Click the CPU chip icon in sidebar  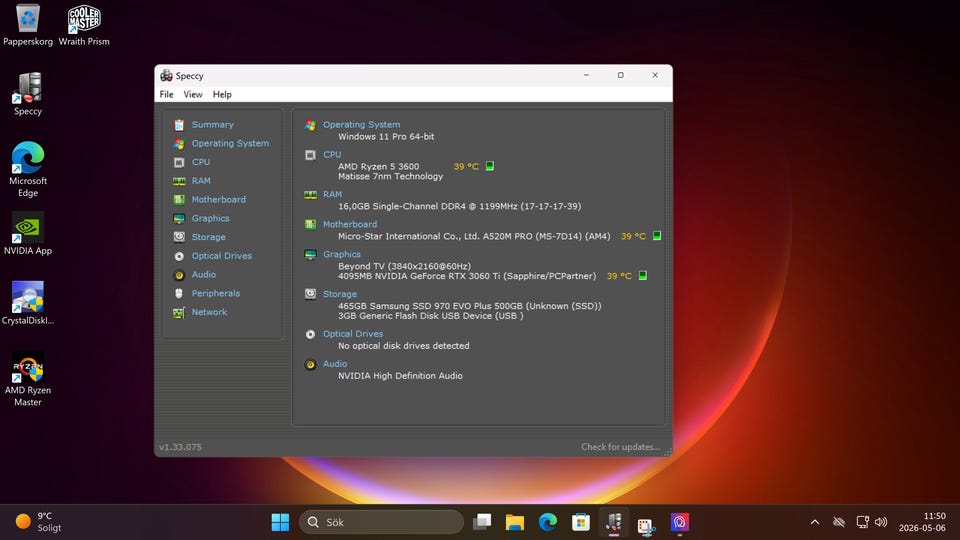(x=179, y=162)
